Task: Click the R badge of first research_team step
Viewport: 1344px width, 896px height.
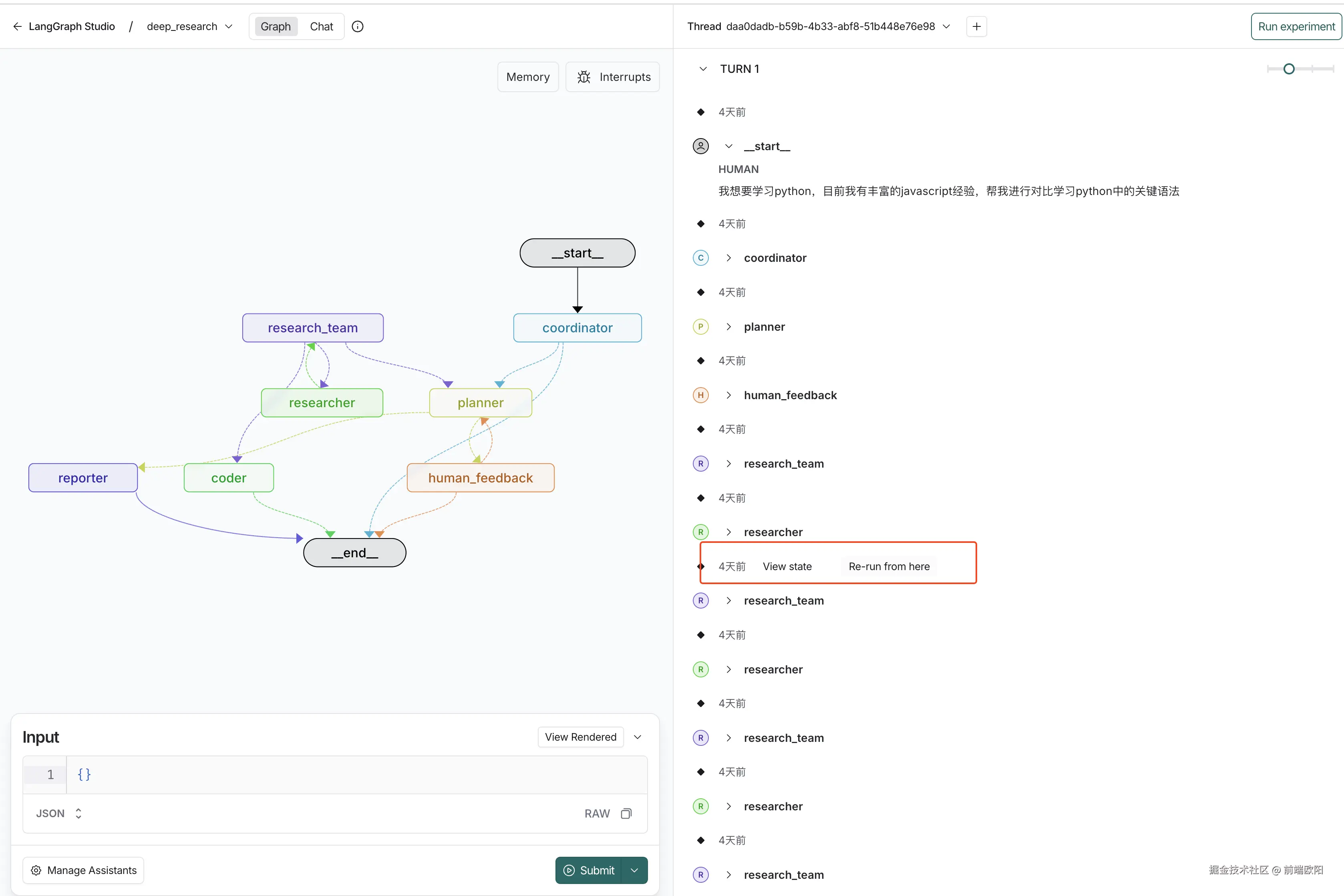Action: point(700,464)
